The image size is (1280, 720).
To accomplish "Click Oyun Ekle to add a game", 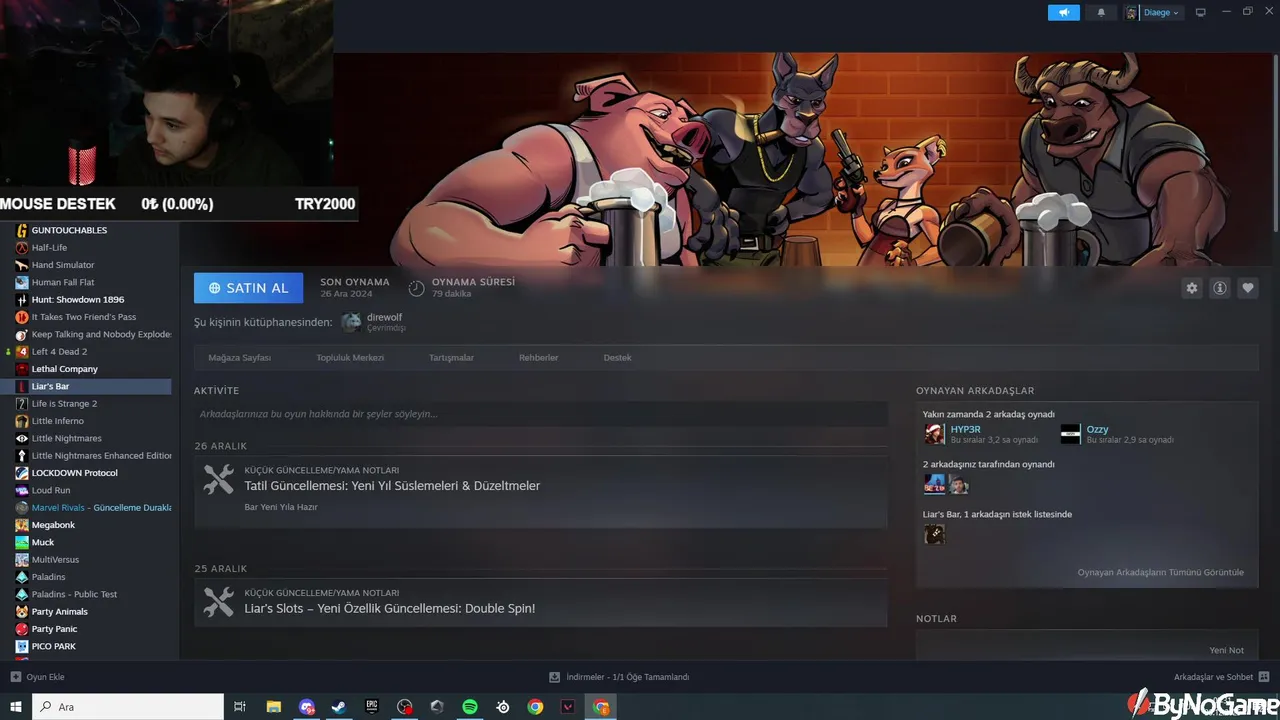I will [x=38, y=677].
